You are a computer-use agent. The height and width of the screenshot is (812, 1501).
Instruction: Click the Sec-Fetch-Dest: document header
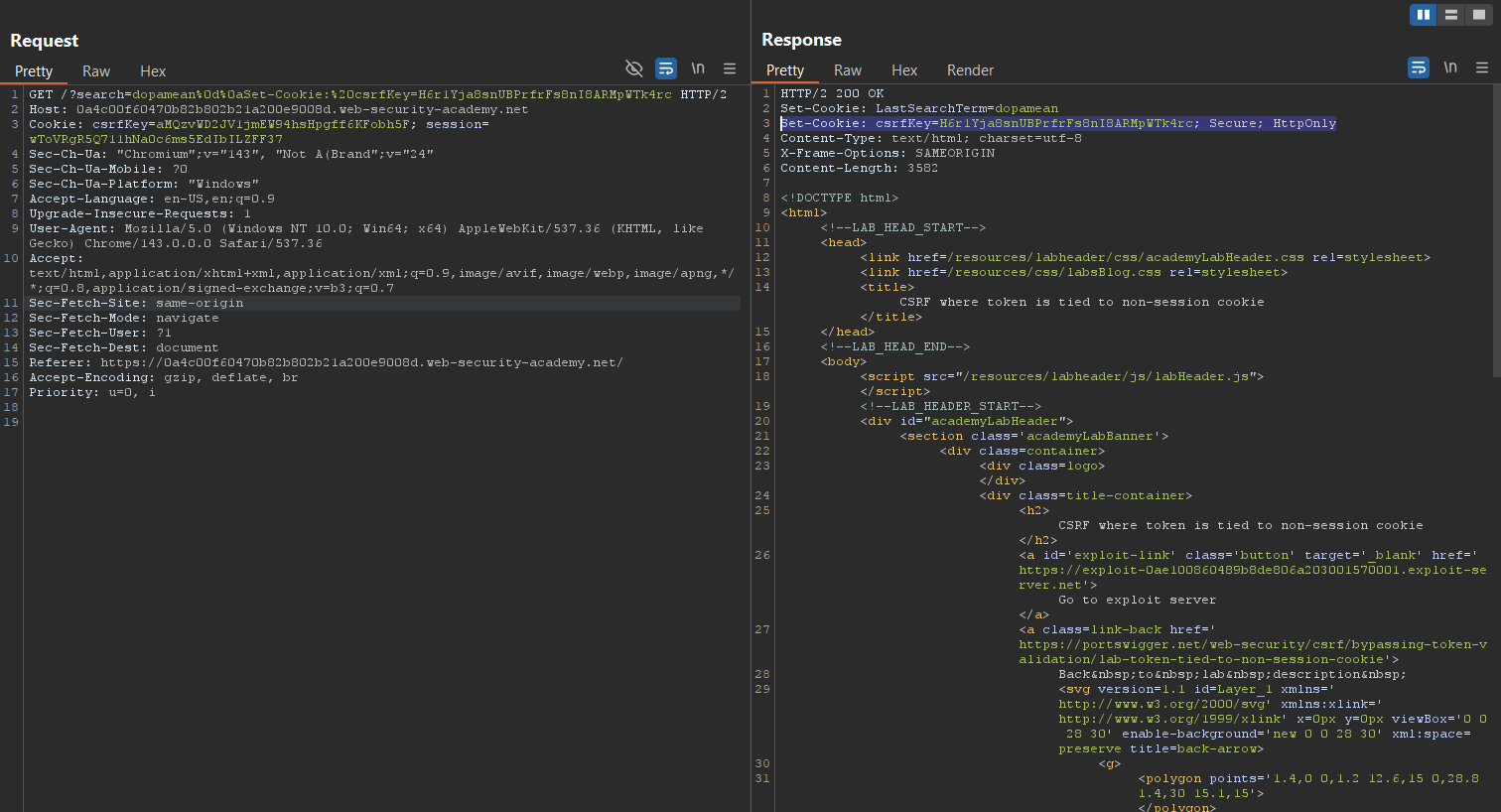click(x=124, y=347)
